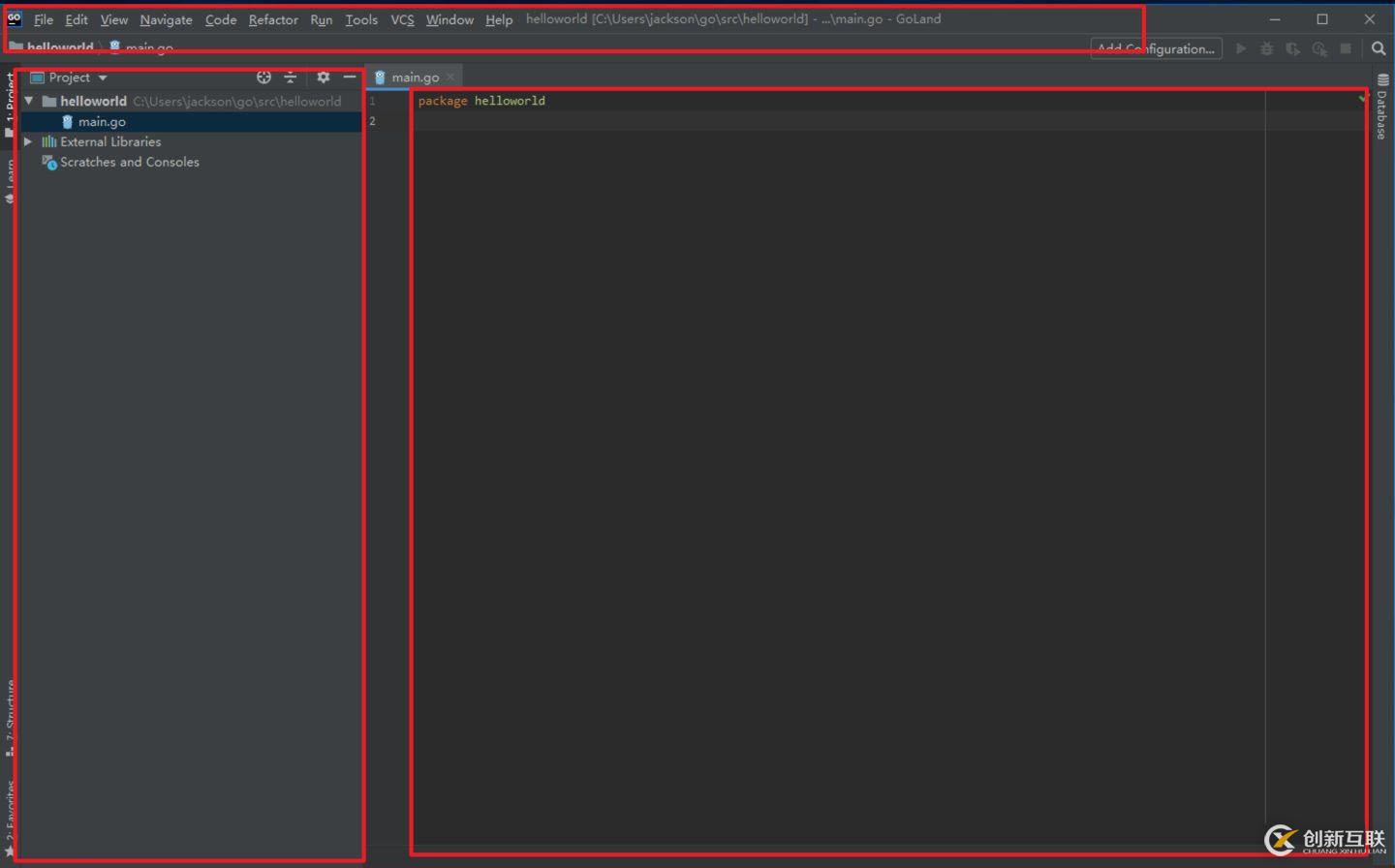
Task: Click the GoLand app logo icon
Action: 15,18
